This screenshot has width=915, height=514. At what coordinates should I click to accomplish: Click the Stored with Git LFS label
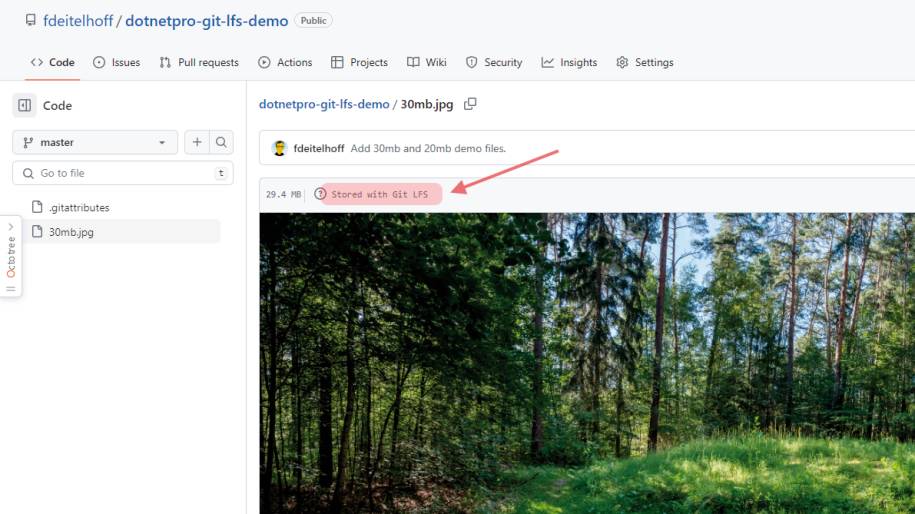[379, 194]
